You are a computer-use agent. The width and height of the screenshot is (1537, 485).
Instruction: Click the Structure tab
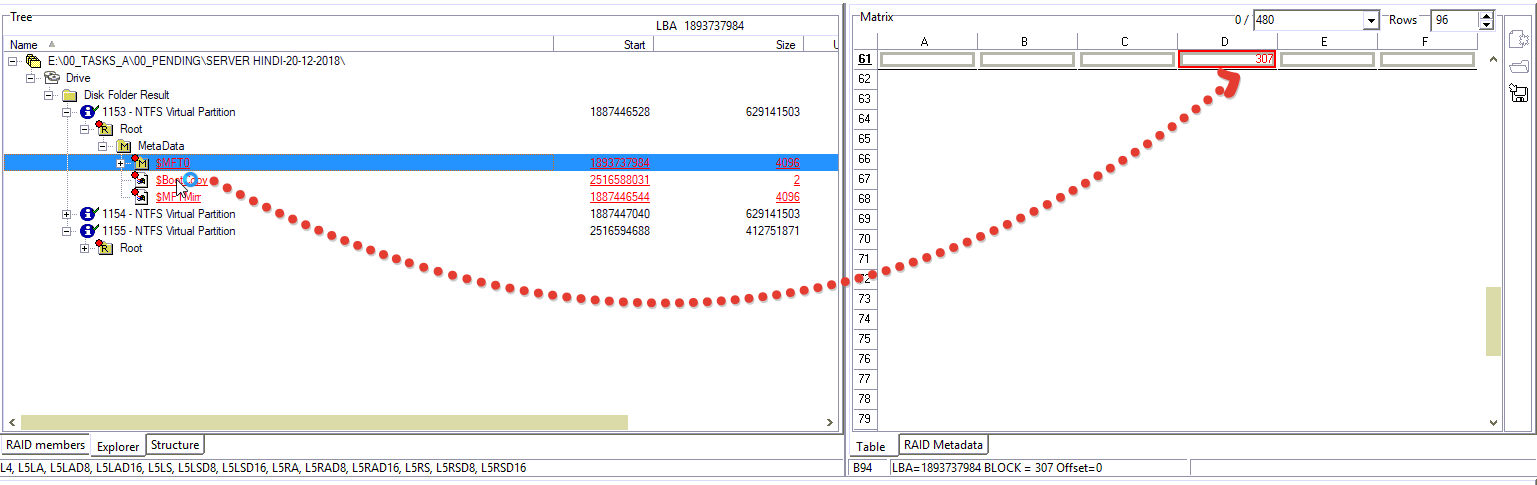click(x=175, y=445)
